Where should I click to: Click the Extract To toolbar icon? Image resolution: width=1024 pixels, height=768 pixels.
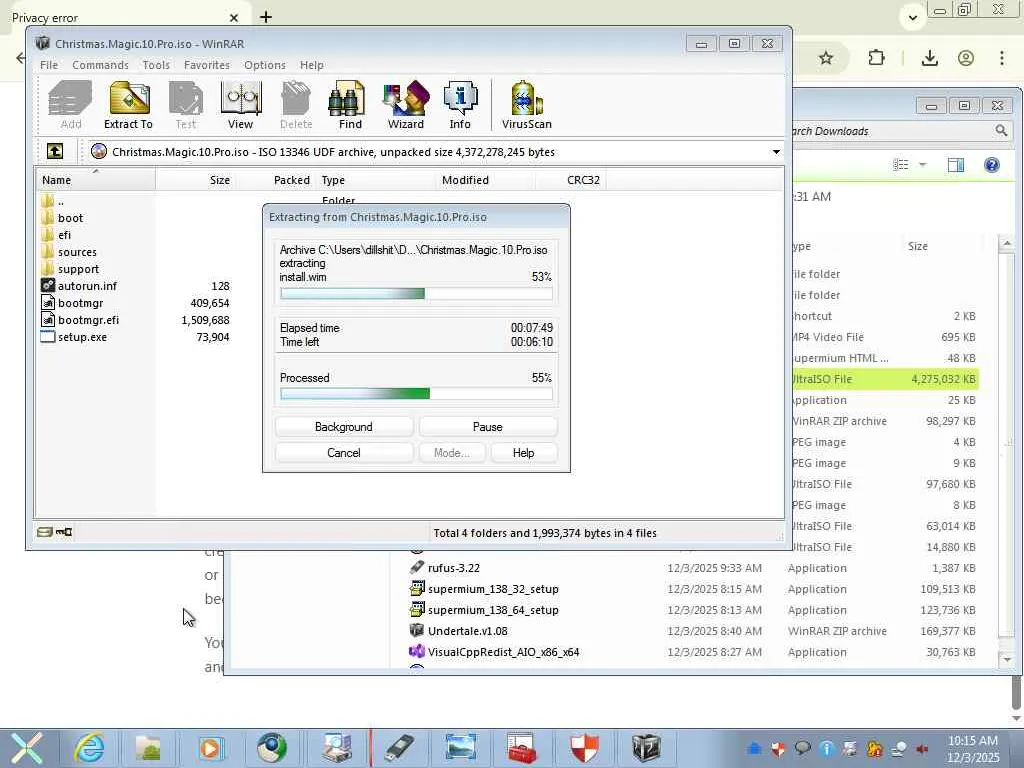click(x=129, y=105)
